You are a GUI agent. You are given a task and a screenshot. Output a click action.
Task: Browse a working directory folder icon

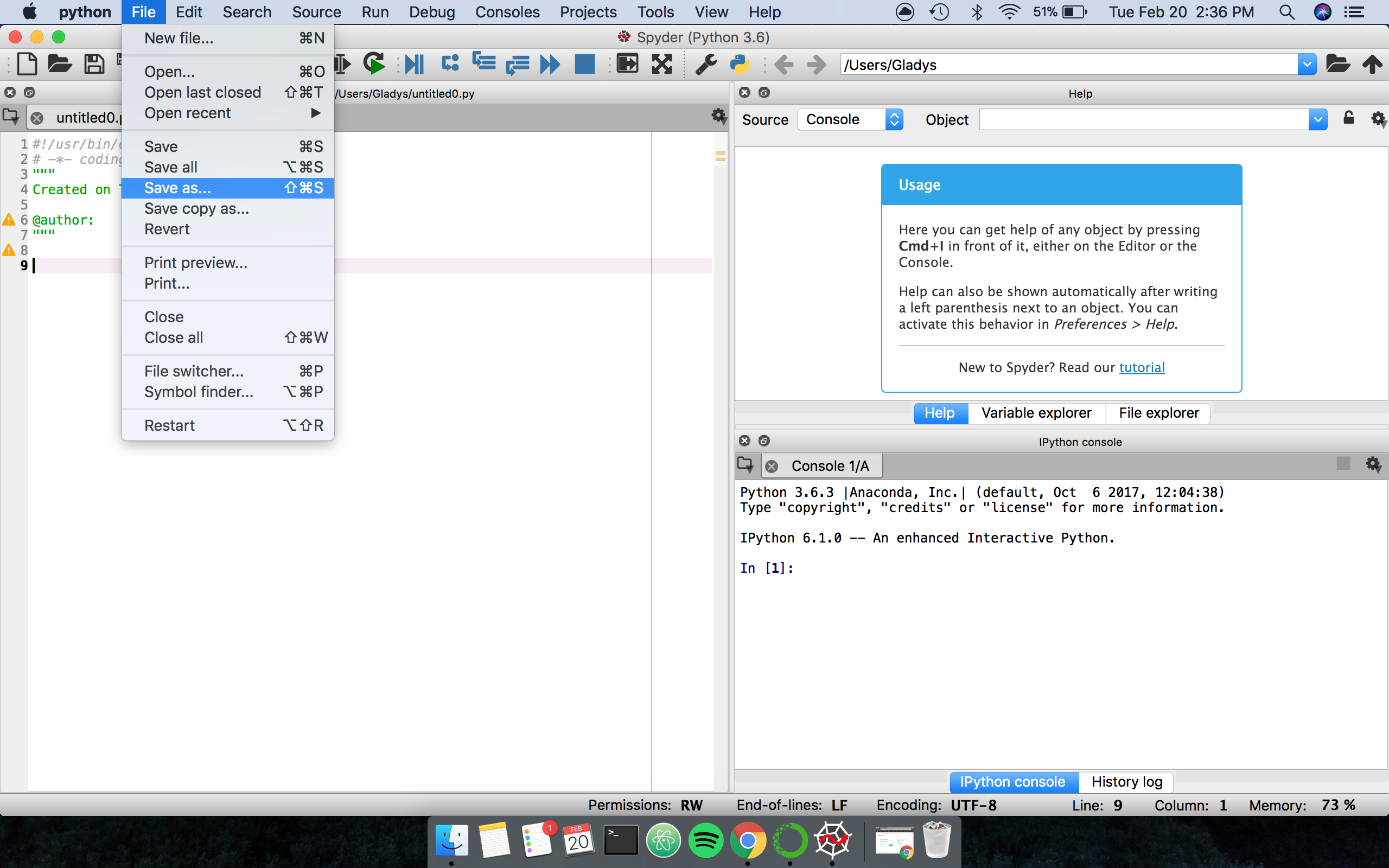pos(1338,63)
